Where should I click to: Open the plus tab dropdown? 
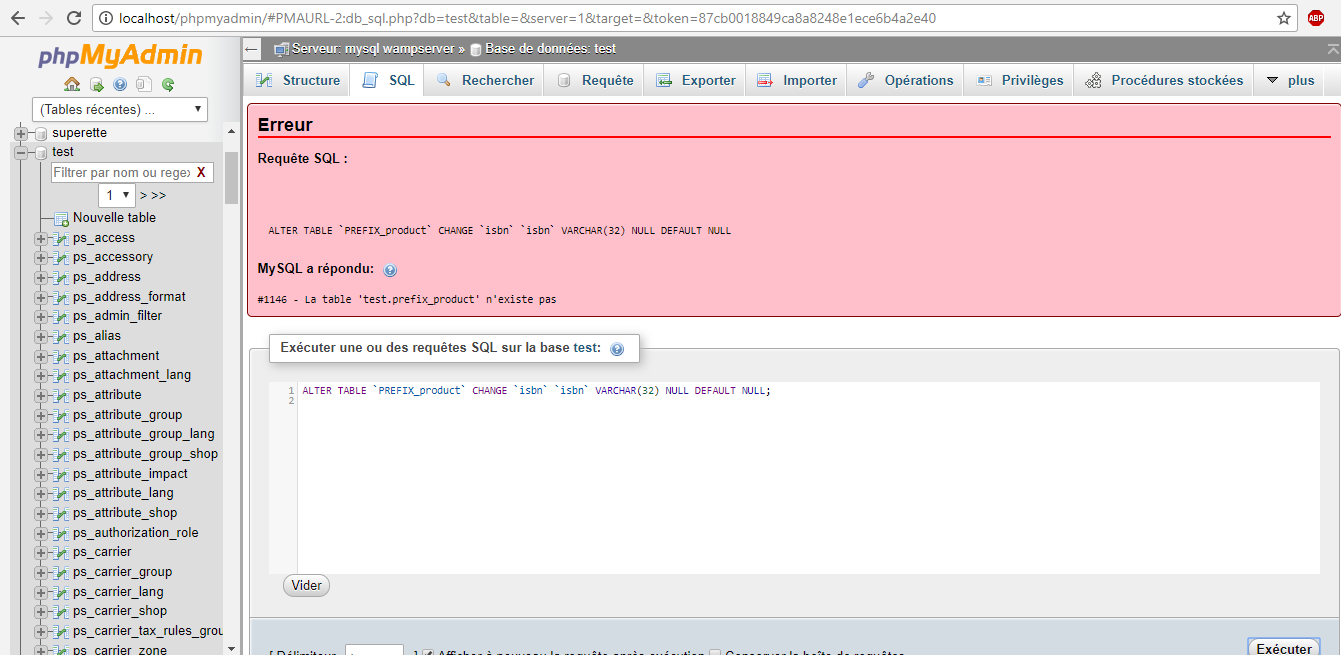point(1290,80)
